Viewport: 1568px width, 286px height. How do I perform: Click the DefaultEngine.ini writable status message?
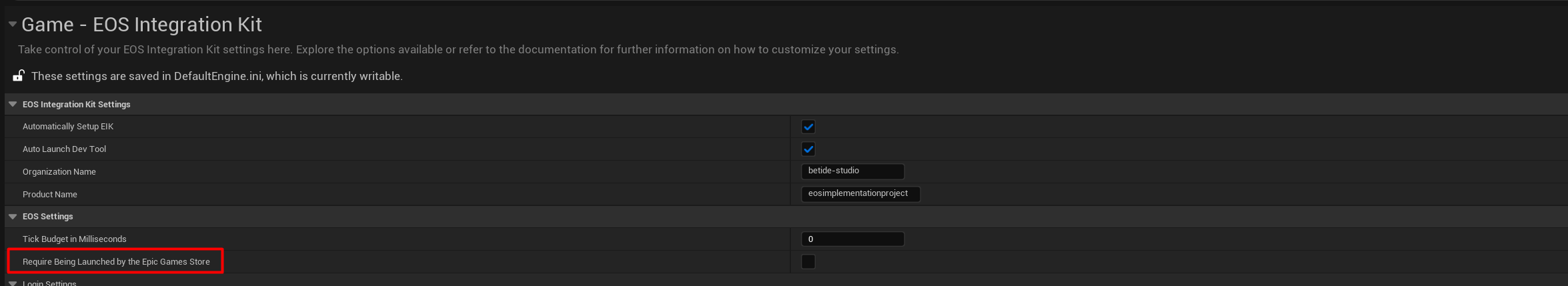pos(217,76)
